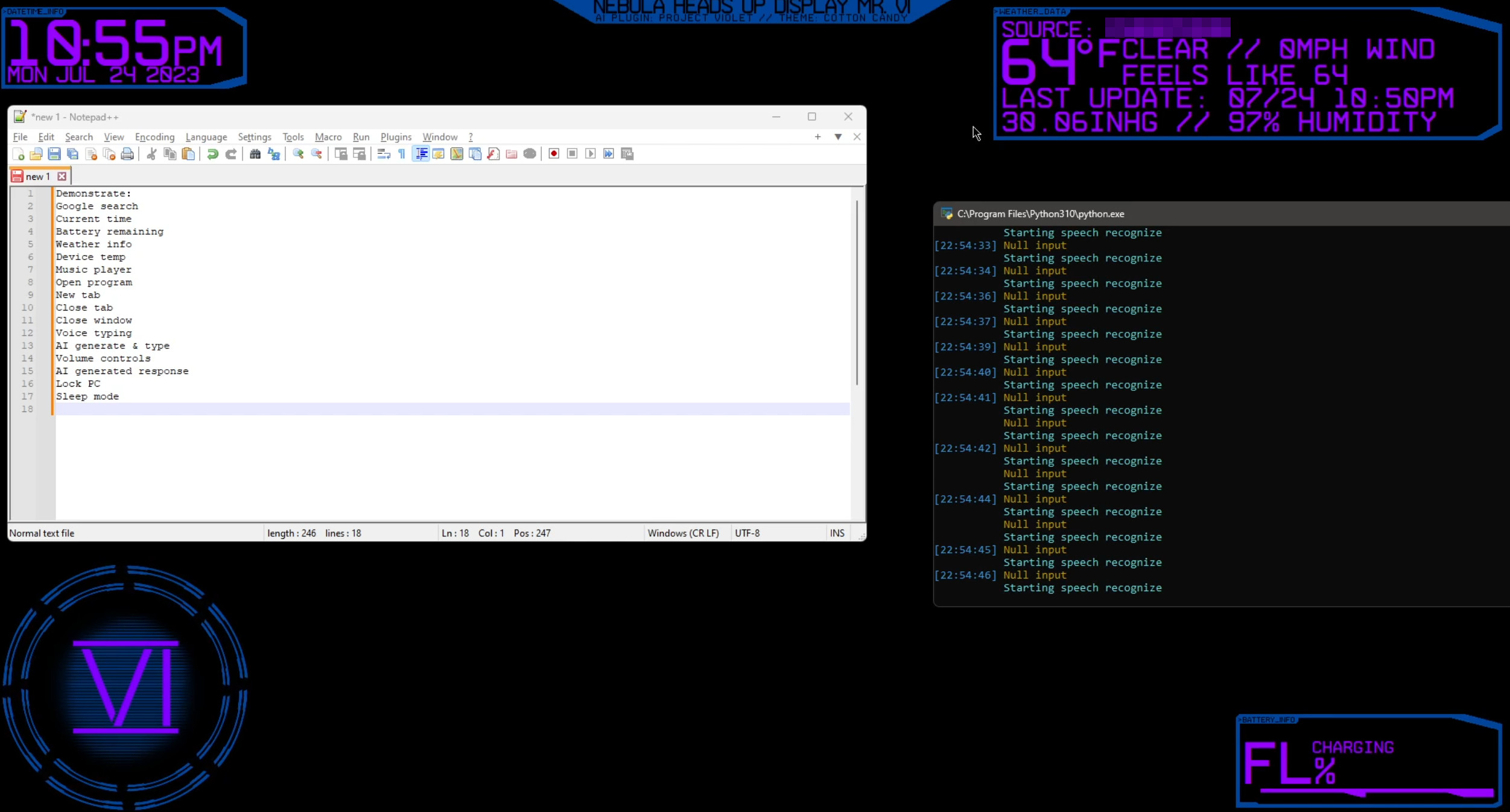Screen dimensions: 1510x812
Task: Click the X beside the tab dropdown arrow
Action: tap(857, 137)
